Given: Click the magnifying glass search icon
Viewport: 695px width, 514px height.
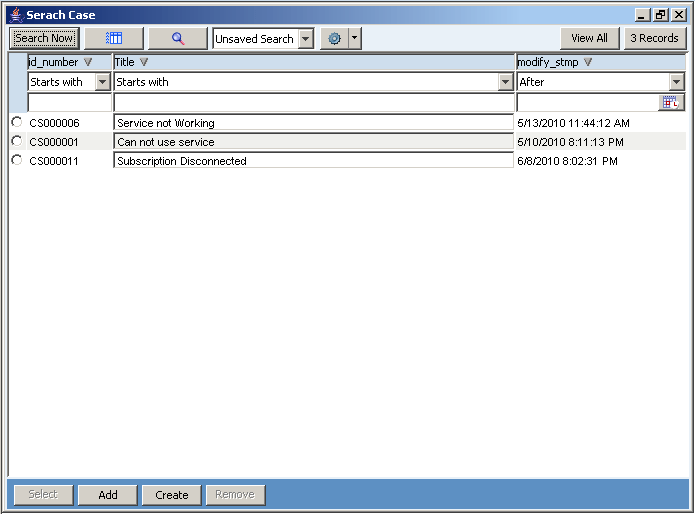Looking at the screenshot, I should (x=178, y=38).
